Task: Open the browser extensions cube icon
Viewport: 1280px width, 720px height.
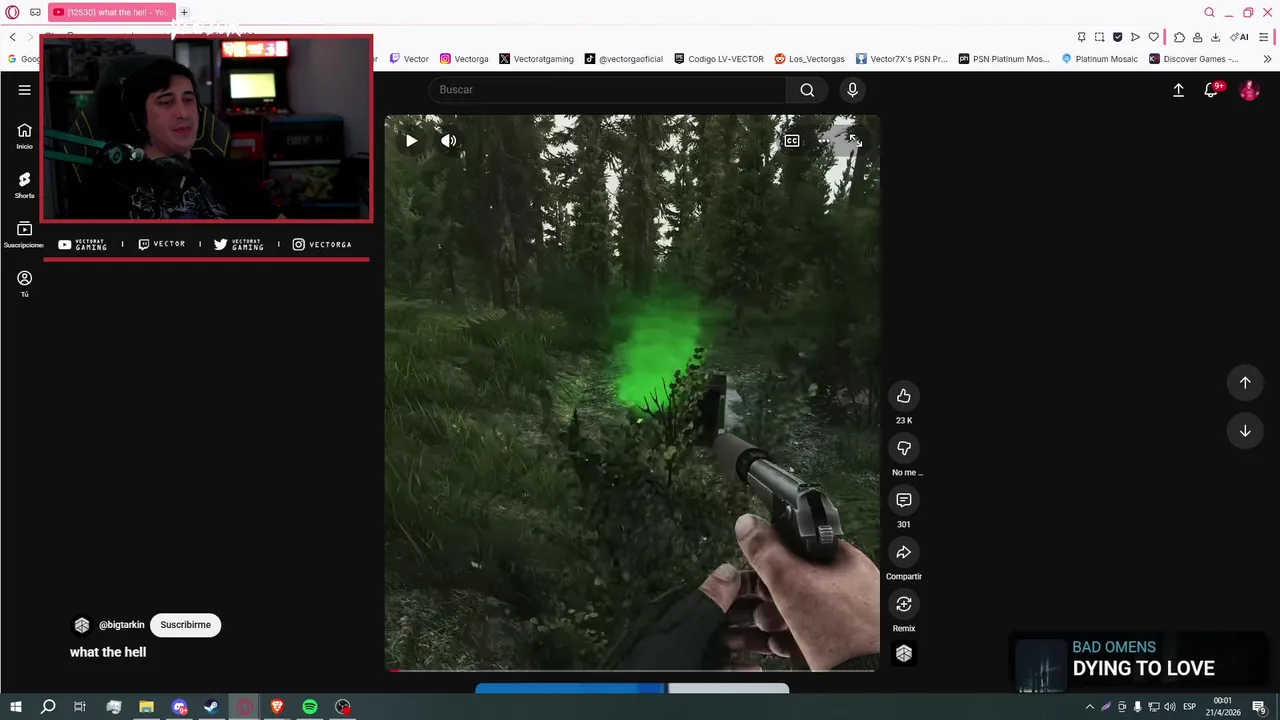Action: pos(1179,37)
